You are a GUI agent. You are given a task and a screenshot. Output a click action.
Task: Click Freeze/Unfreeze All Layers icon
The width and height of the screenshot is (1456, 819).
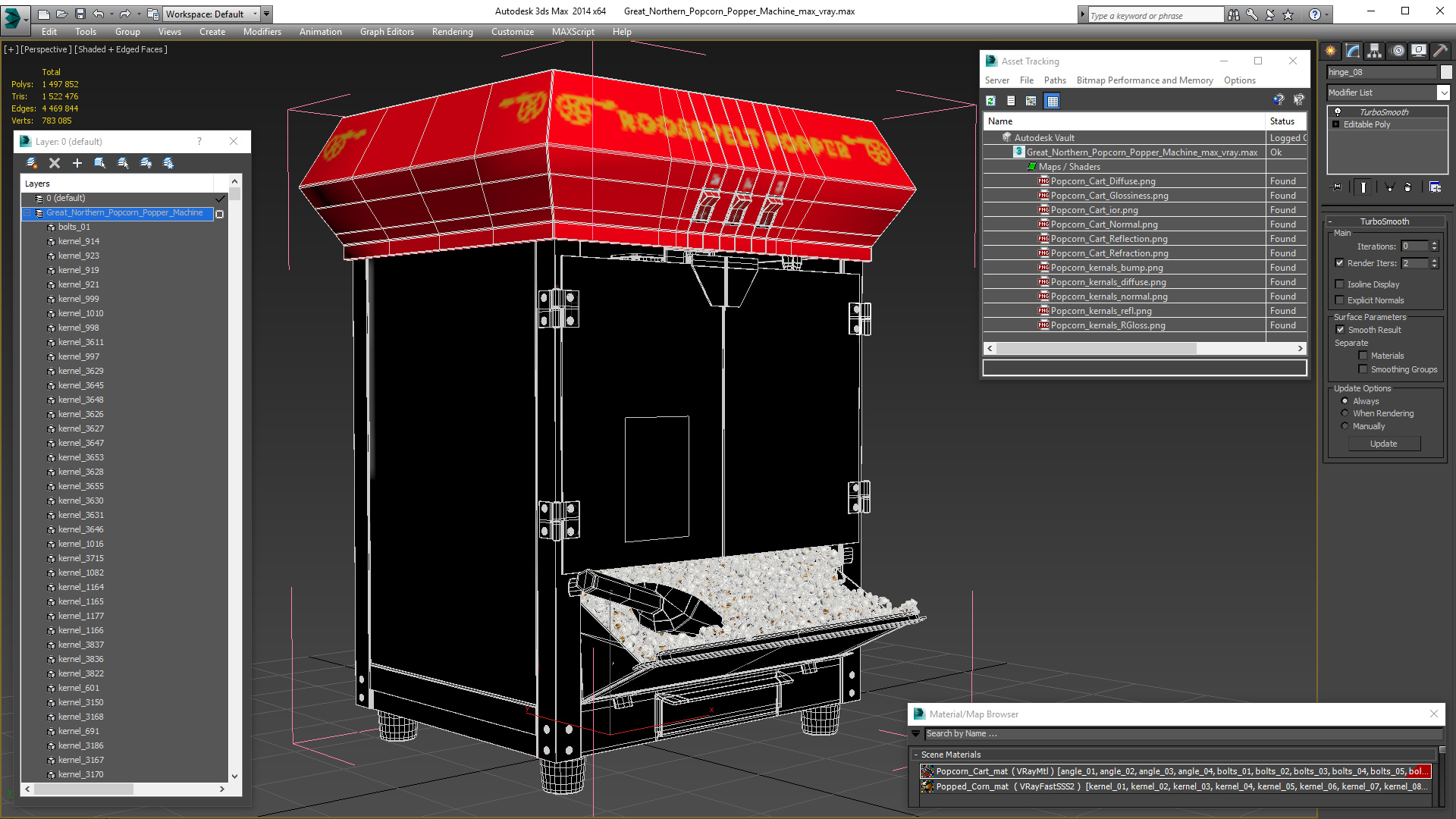pos(168,163)
